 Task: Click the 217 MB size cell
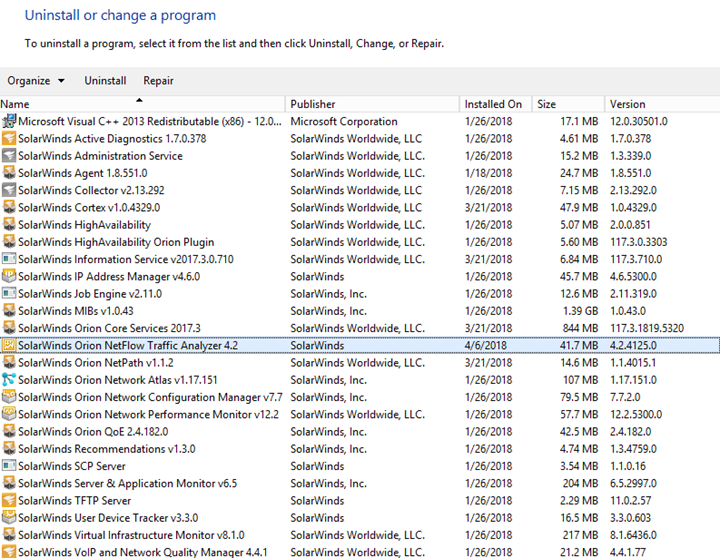click(x=581, y=535)
